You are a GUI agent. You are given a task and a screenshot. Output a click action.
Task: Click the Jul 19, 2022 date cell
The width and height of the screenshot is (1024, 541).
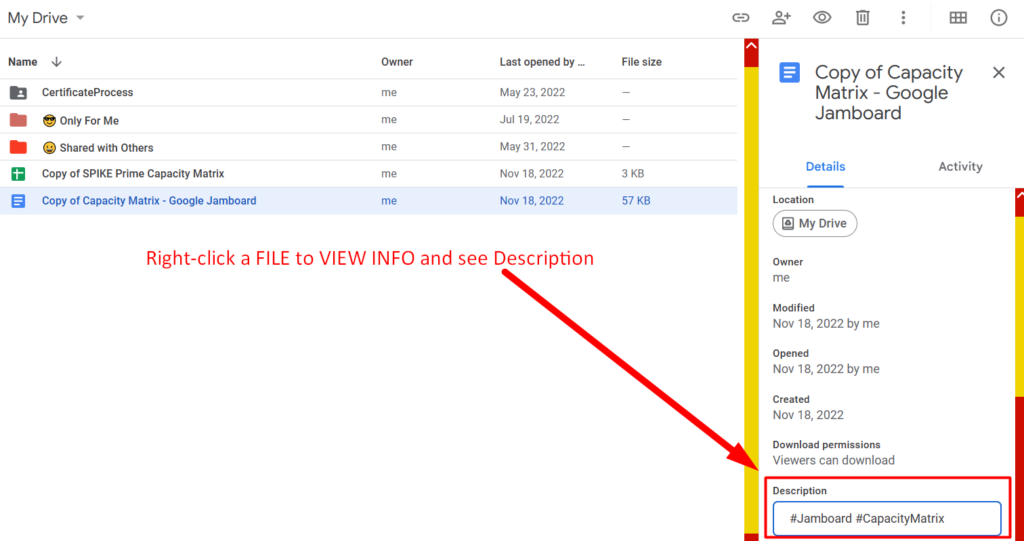(530, 120)
